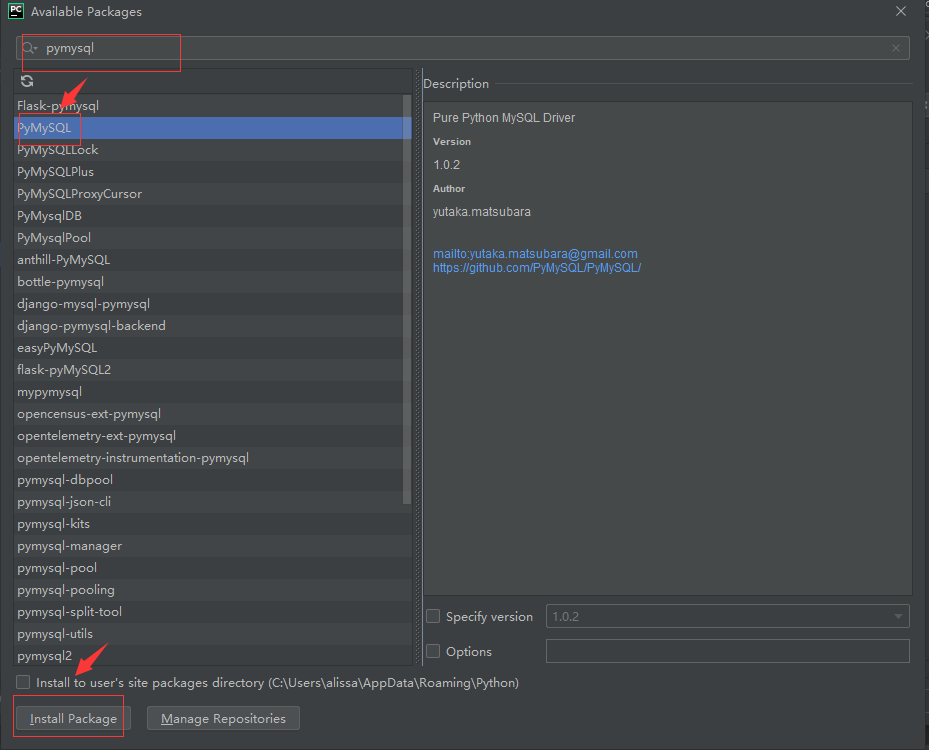Click the reload package list icon
929x750 pixels.
[x=27, y=81]
